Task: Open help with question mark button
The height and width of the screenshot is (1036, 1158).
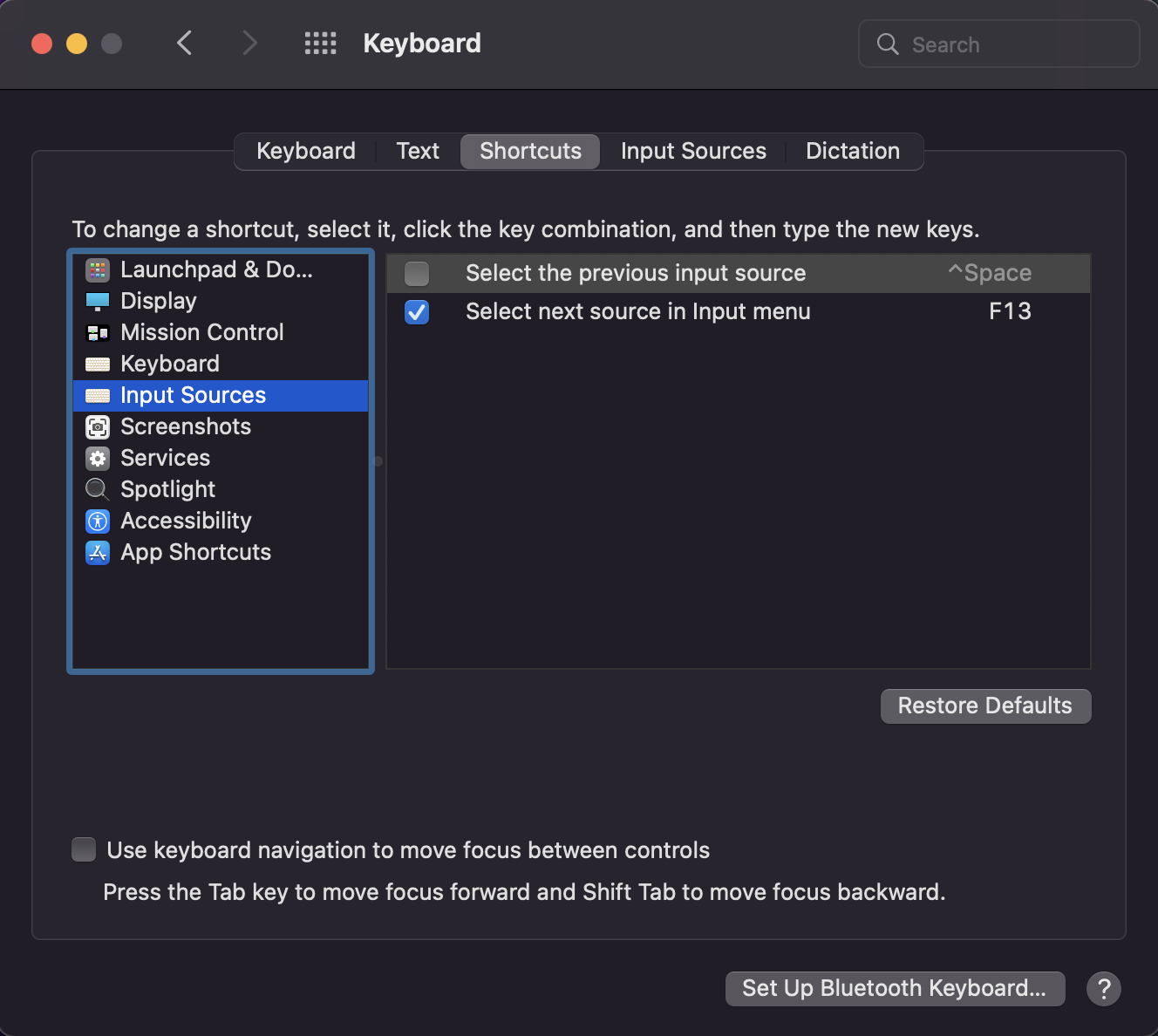Action: (1104, 989)
